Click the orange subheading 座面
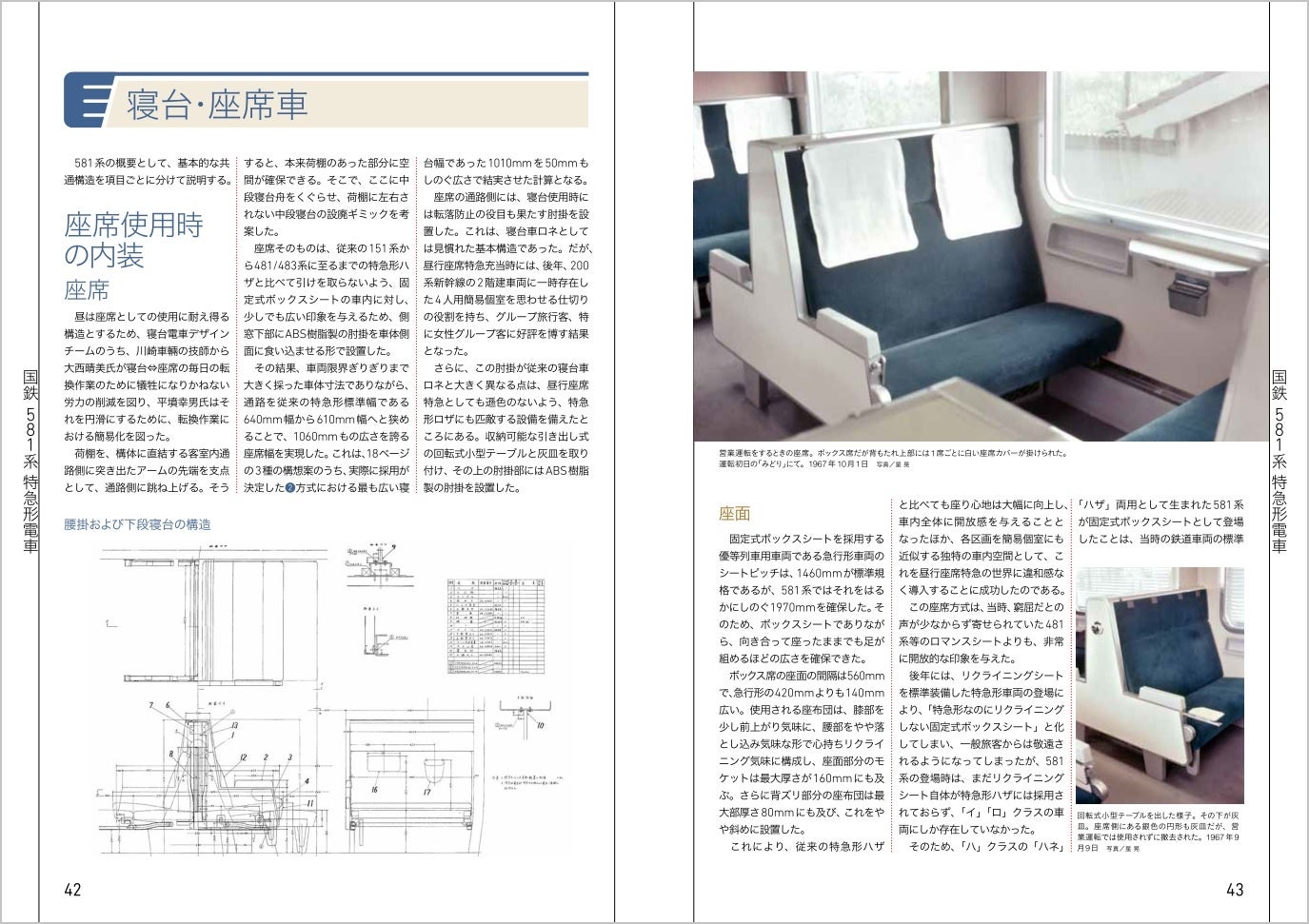 pos(735,514)
